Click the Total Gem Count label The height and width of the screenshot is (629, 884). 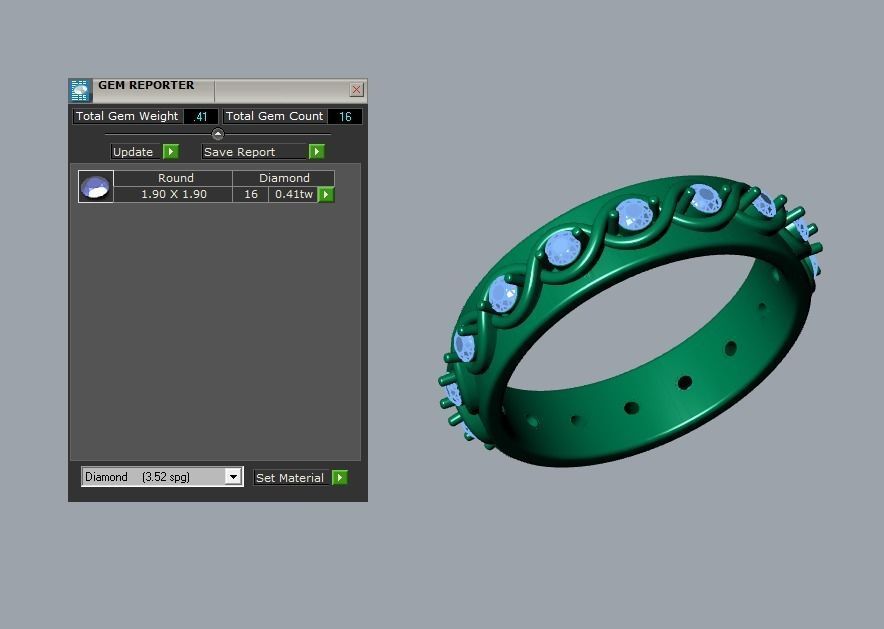[275, 116]
